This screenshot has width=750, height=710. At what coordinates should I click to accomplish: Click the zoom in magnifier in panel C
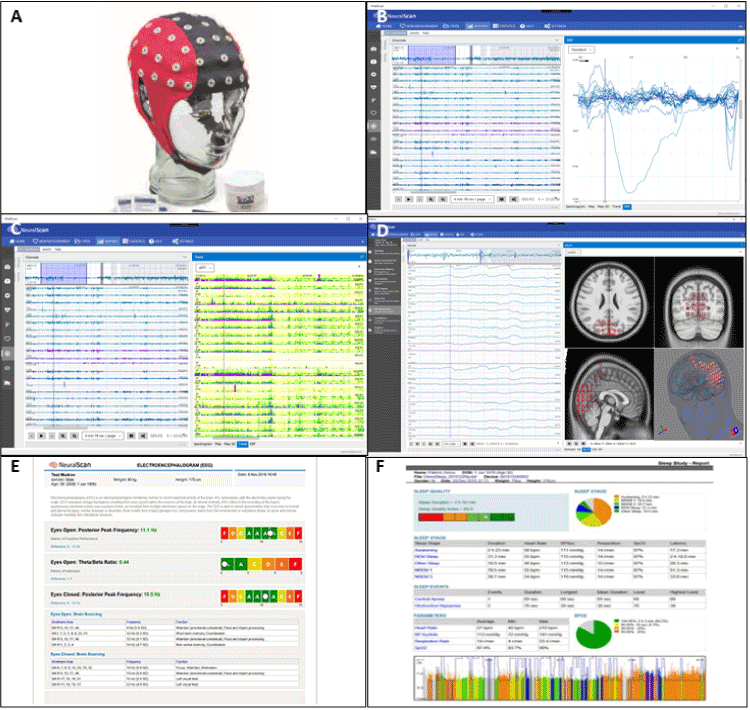coord(63,436)
